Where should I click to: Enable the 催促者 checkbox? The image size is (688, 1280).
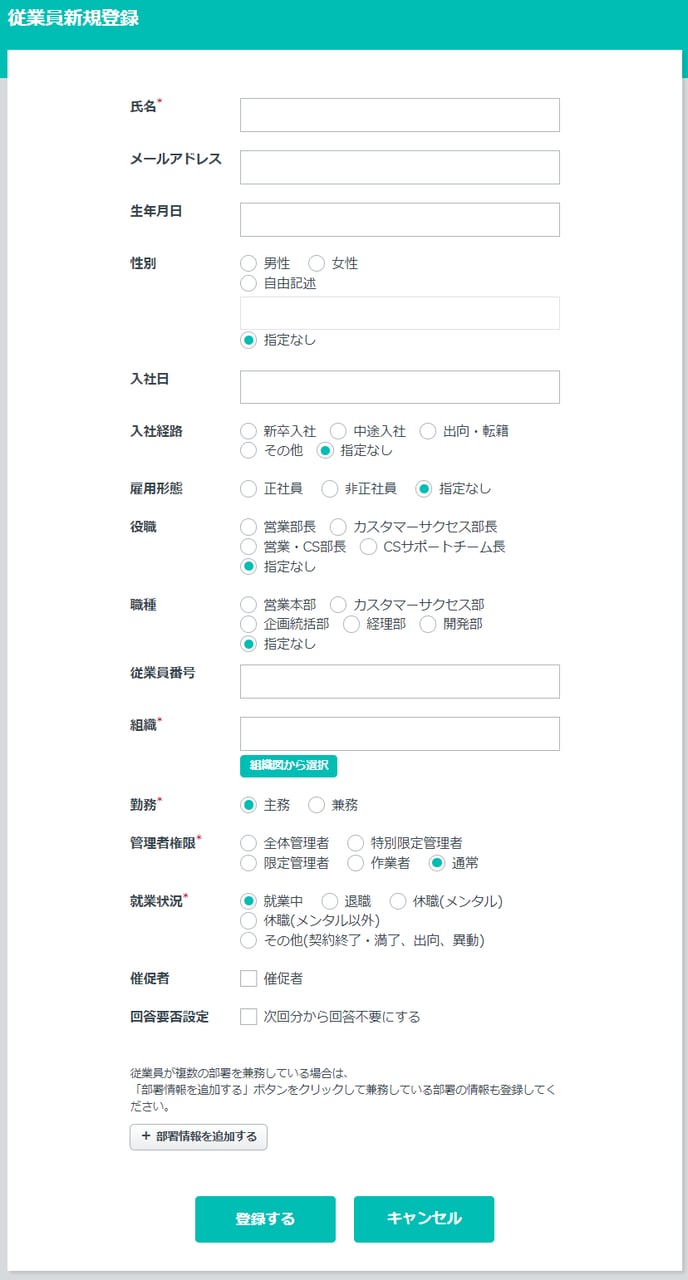pyautogui.click(x=249, y=979)
